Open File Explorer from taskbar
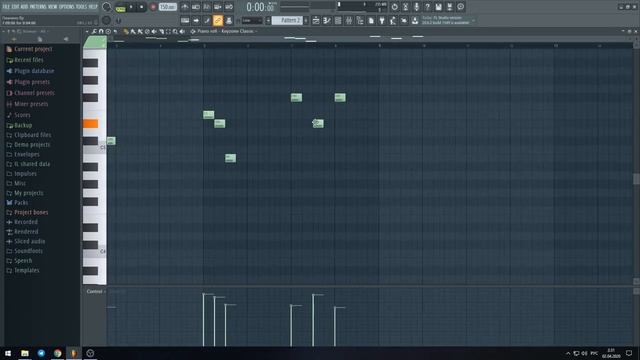Viewport: 640px width, 360px height. coord(25,353)
